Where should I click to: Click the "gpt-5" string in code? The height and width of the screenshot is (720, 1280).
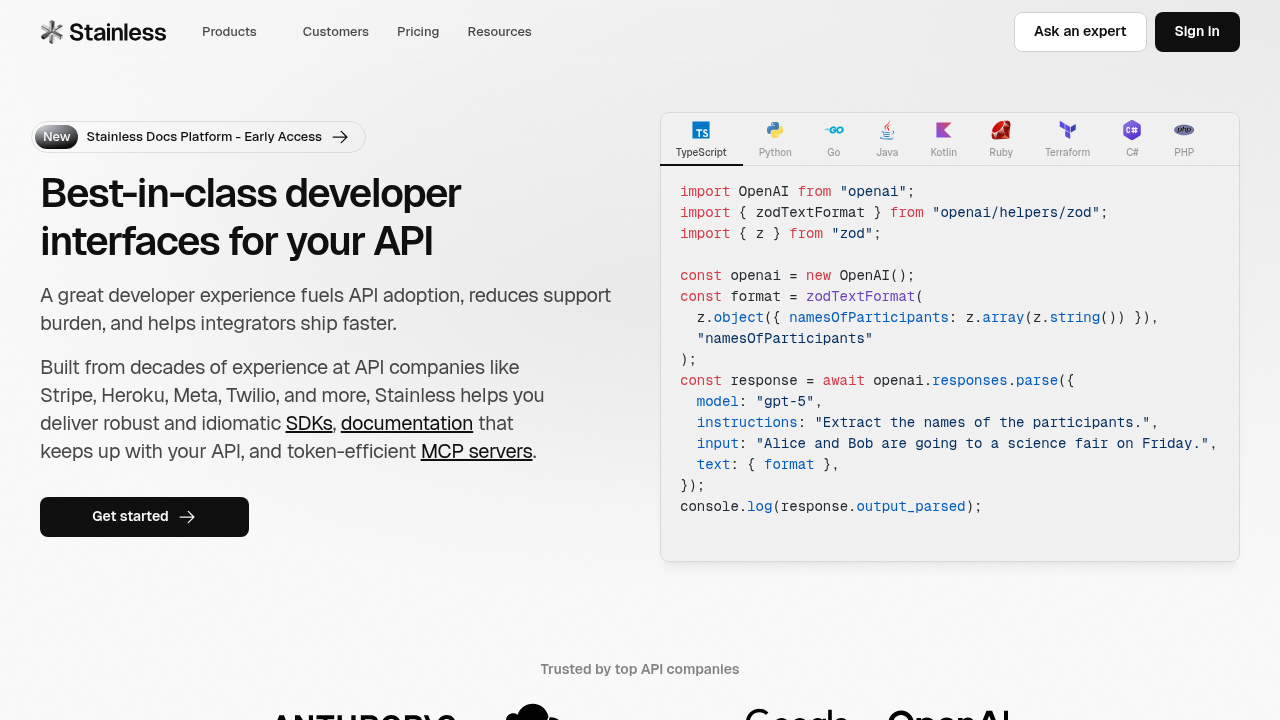click(x=785, y=401)
